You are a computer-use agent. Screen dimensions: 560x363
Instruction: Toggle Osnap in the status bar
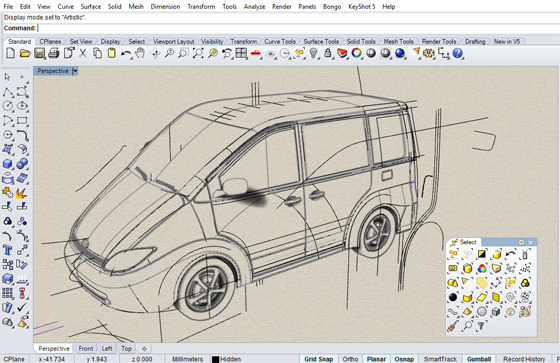tap(404, 359)
